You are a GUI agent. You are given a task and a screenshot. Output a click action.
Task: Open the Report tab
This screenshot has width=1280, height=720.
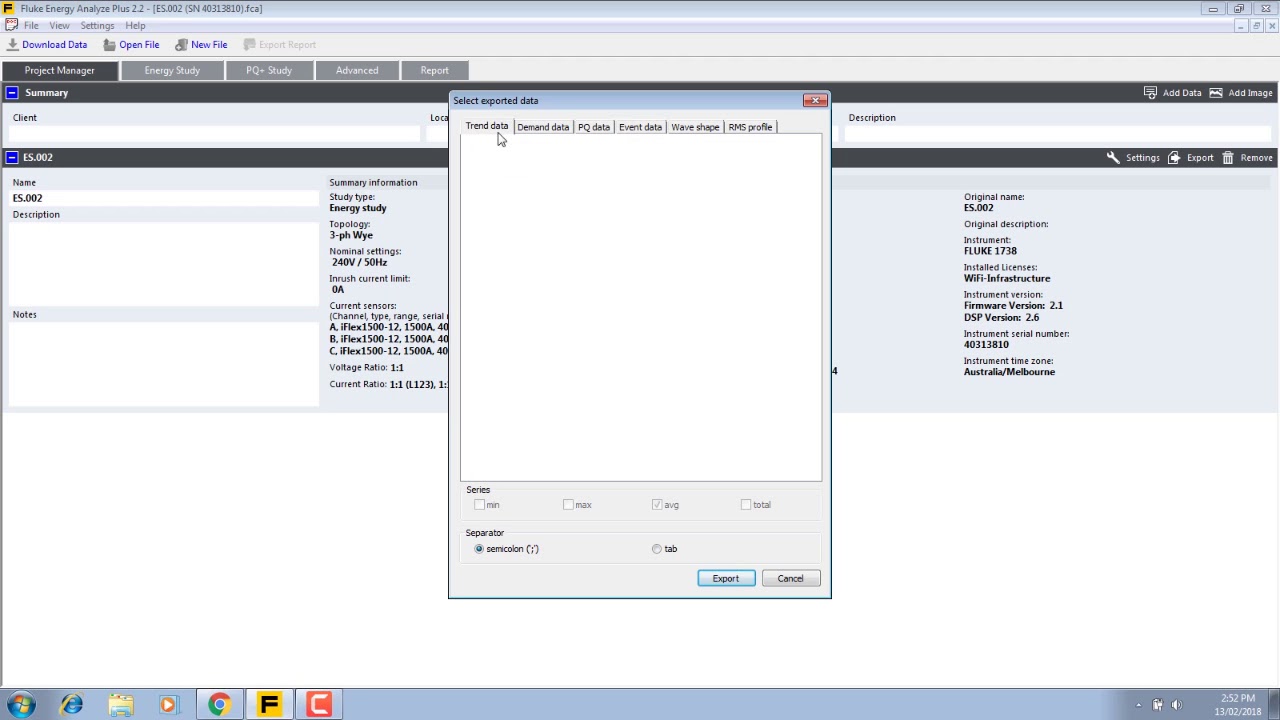coord(434,71)
